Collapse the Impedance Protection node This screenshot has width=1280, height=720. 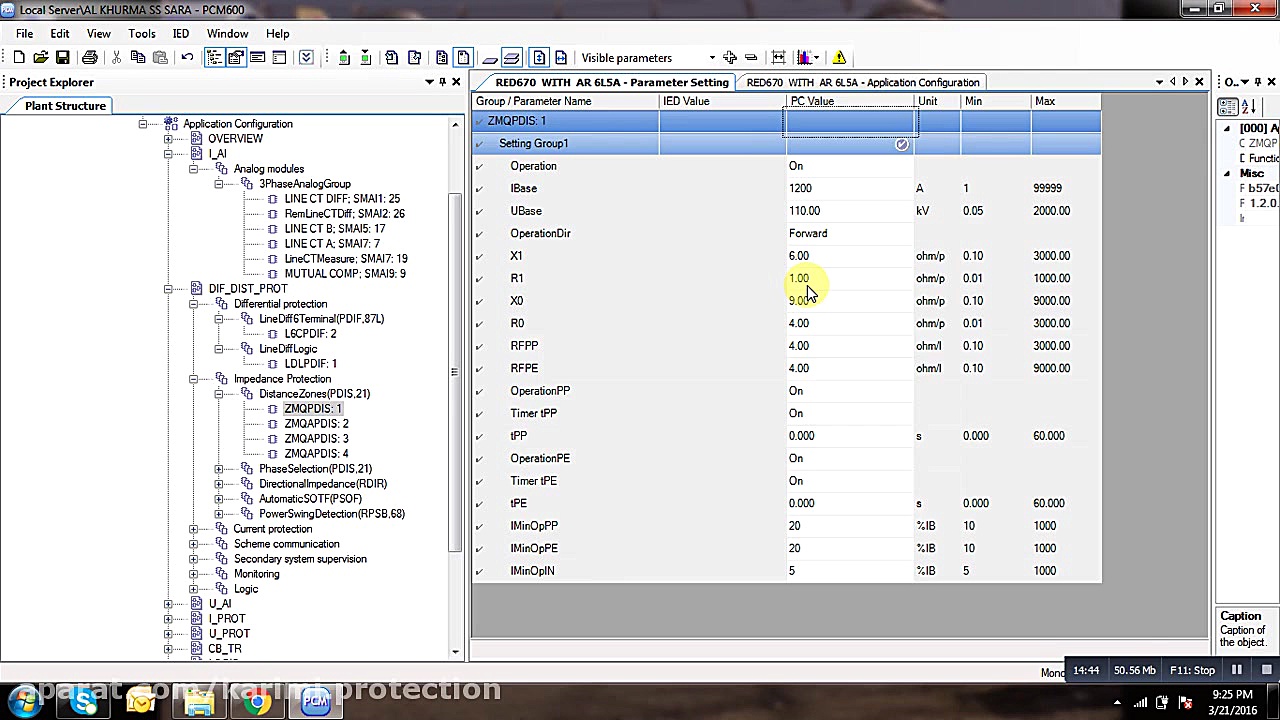coord(193,379)
